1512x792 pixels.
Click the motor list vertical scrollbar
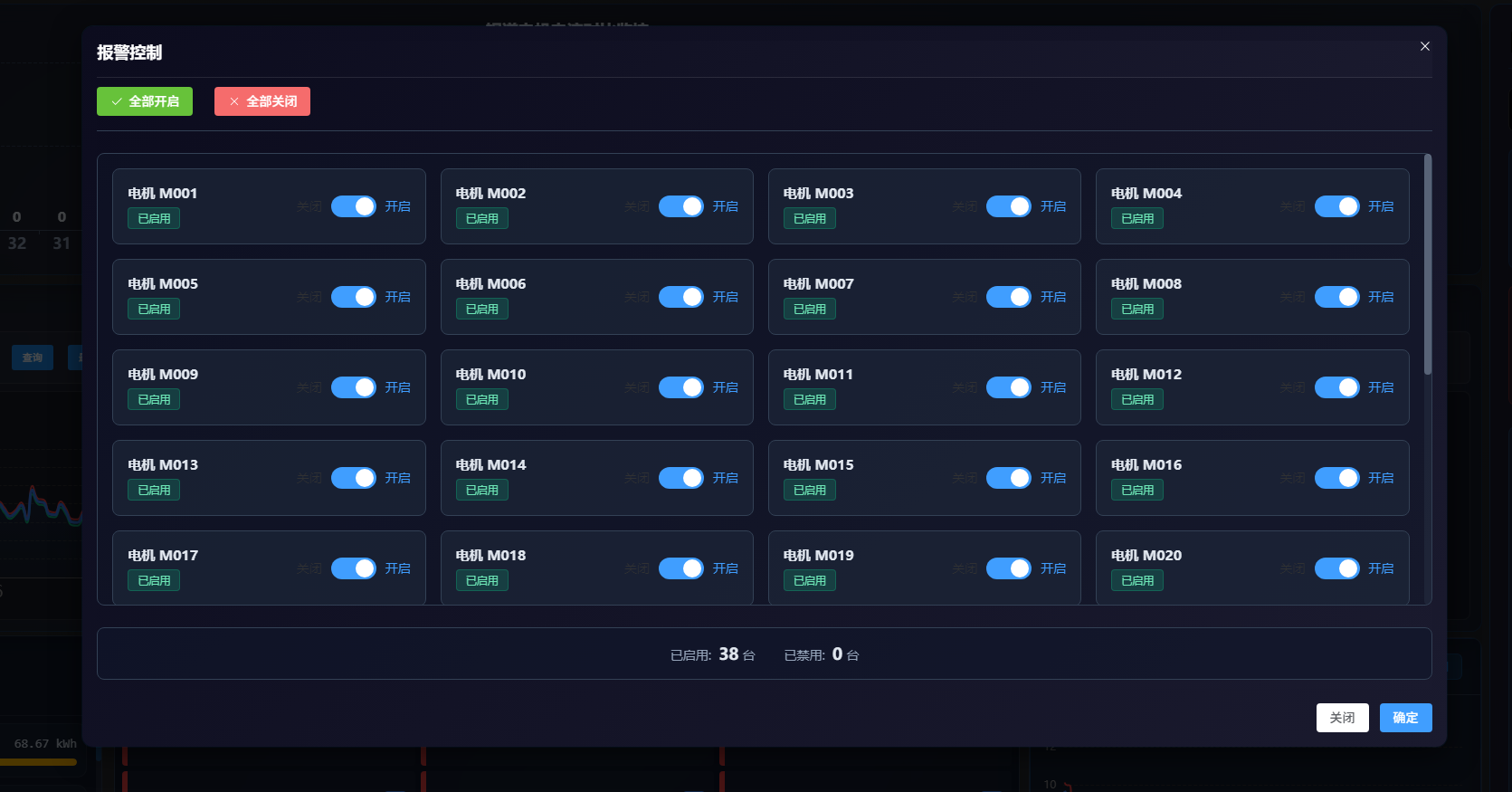(1428, 264)
